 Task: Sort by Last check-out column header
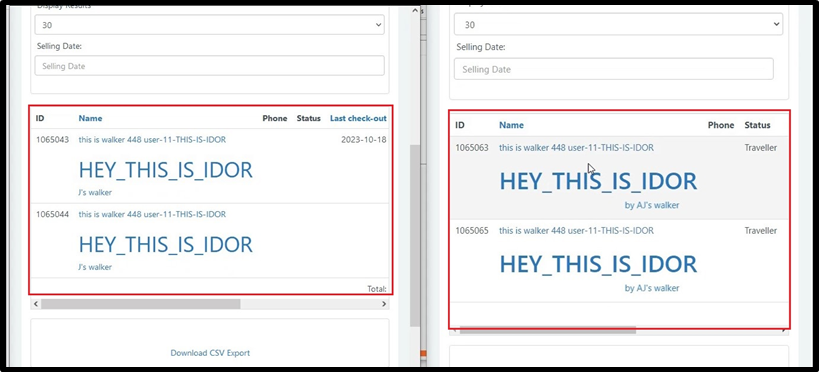coord(358,118)
